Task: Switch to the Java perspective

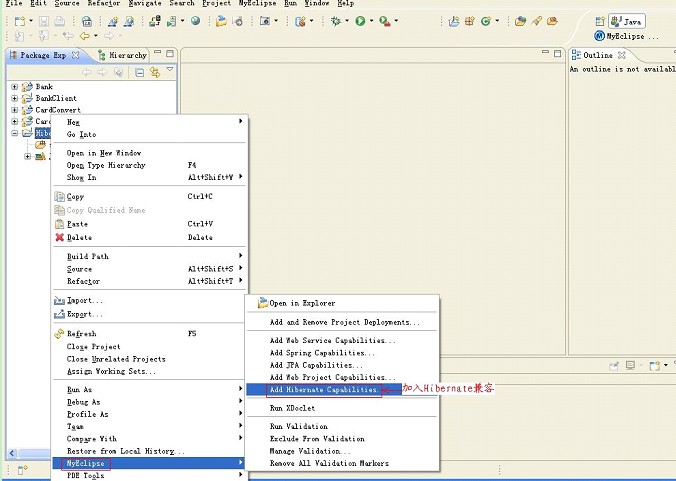Action: [627, 21]
